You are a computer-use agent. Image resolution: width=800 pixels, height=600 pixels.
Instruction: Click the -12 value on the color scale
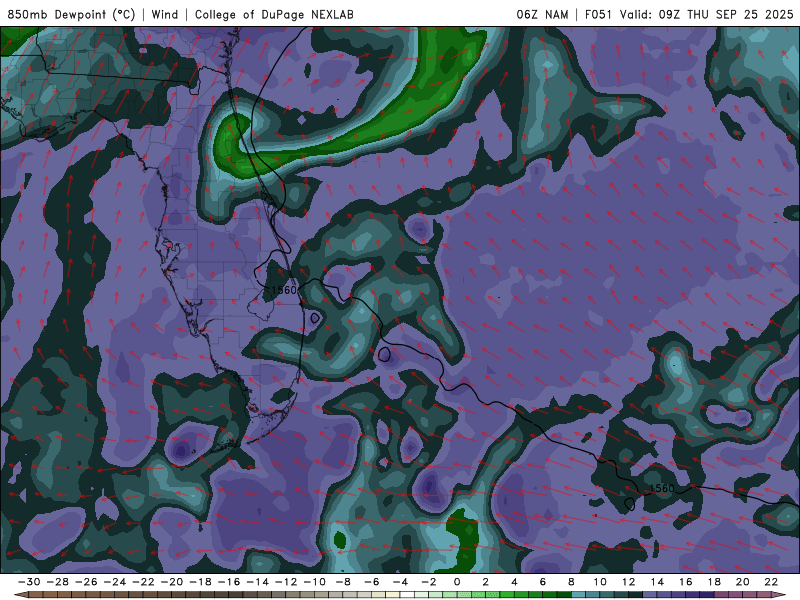(286, 582)
